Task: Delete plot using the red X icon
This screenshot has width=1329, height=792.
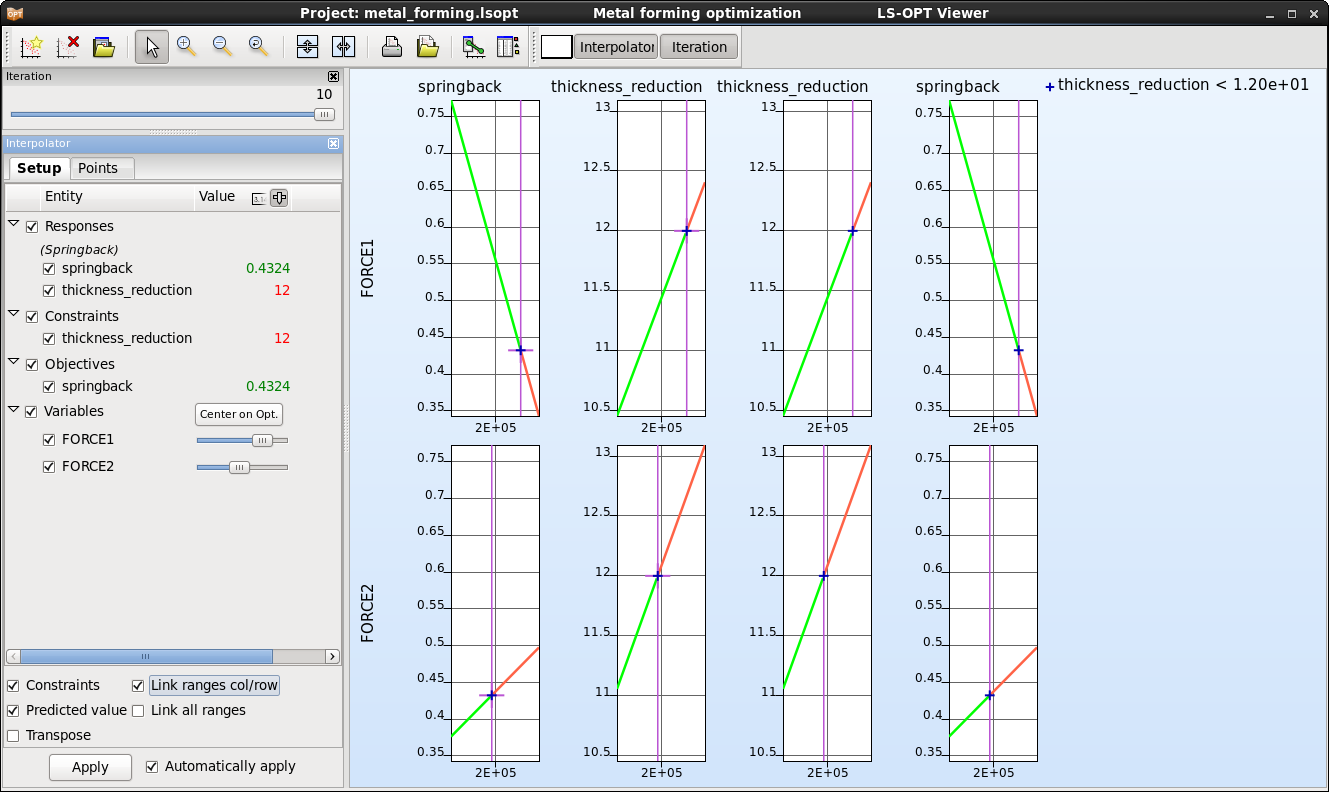Action: click(x=68, y=46)
